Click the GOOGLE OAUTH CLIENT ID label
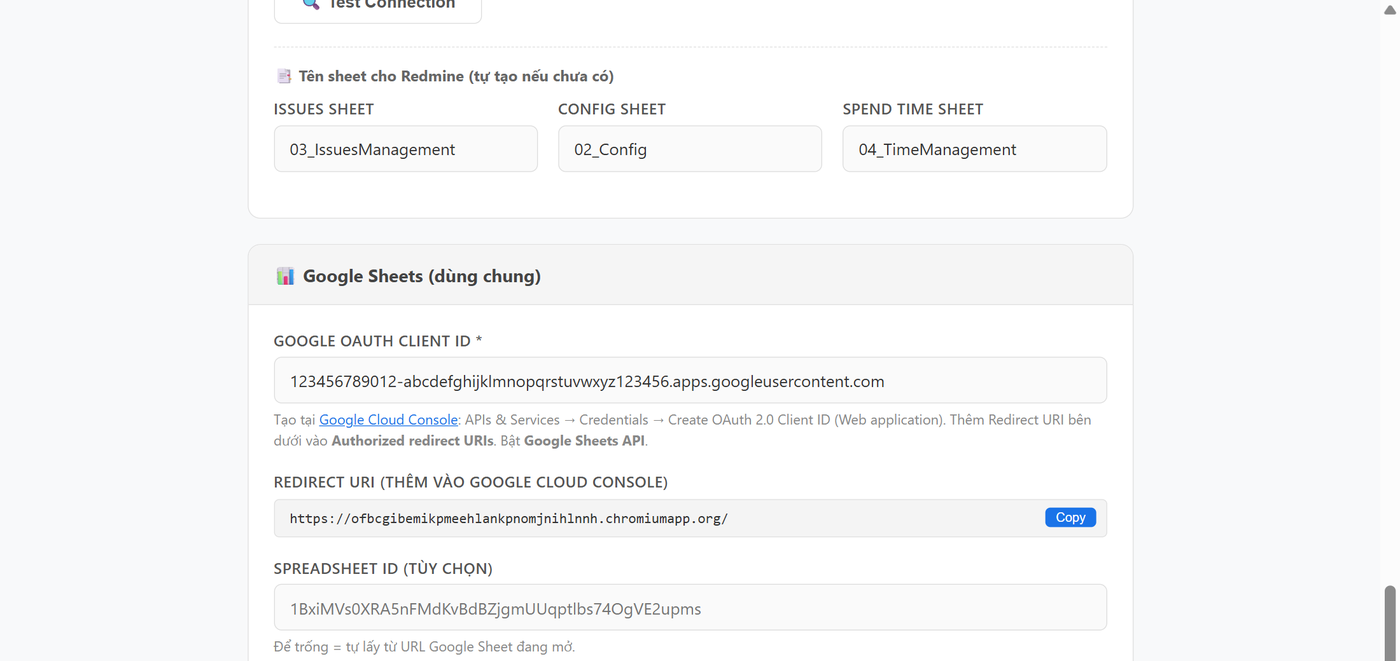 (378, 341)
